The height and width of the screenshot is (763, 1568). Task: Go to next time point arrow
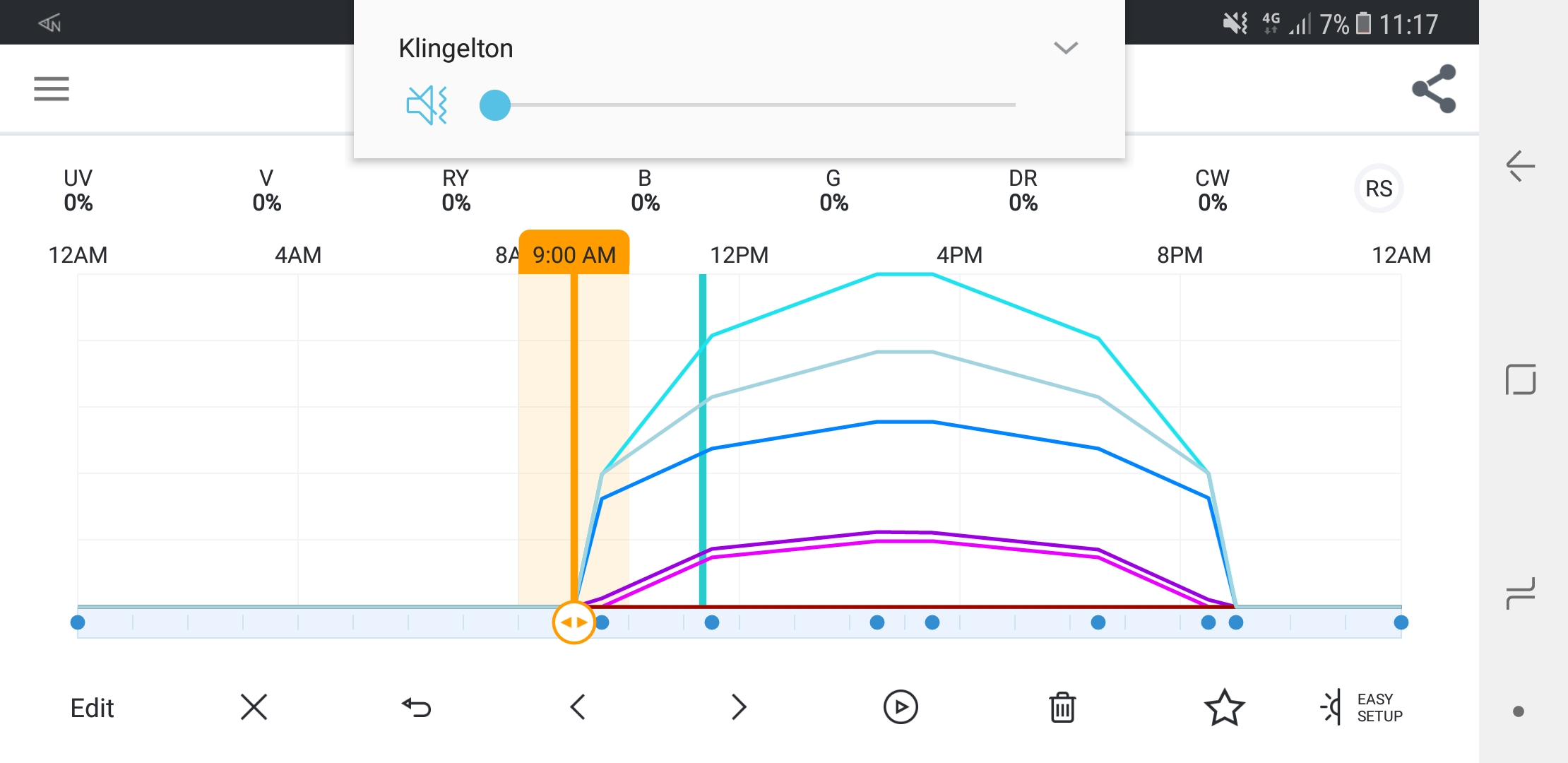click(739, 707)
